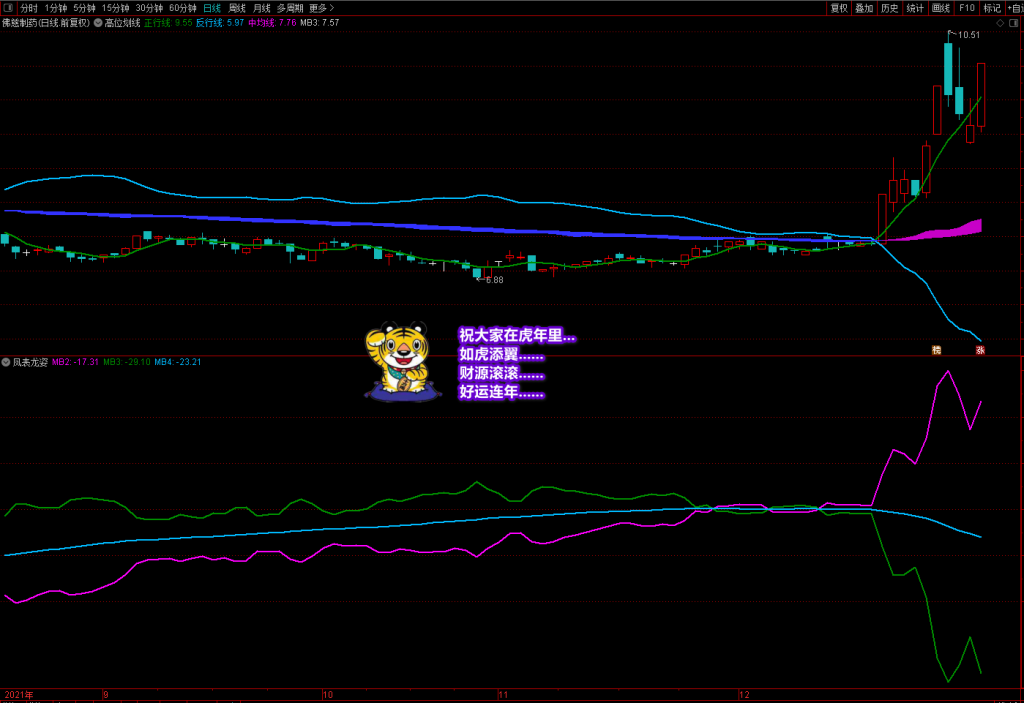Toggle the left panel icon at top-left

point(8,8)
